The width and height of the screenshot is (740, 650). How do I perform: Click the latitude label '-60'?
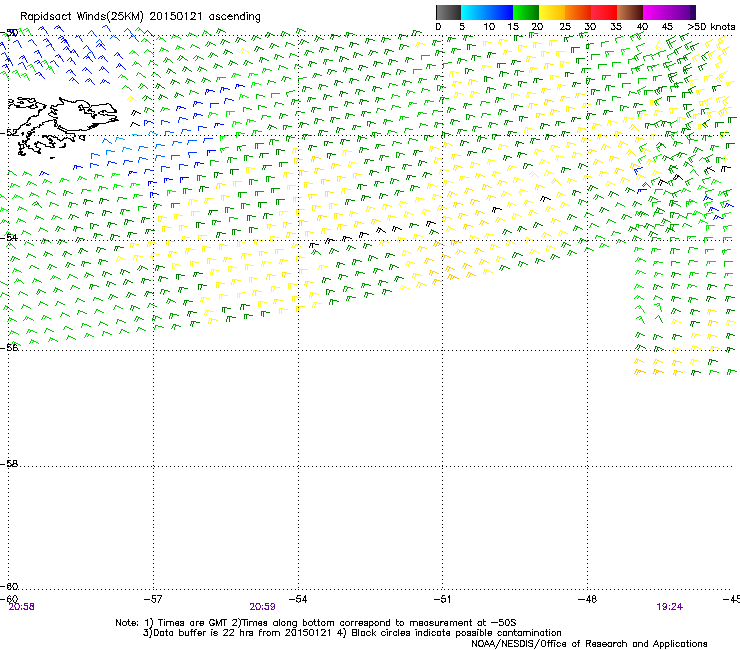pyautogui.click(x=9, y=587)
